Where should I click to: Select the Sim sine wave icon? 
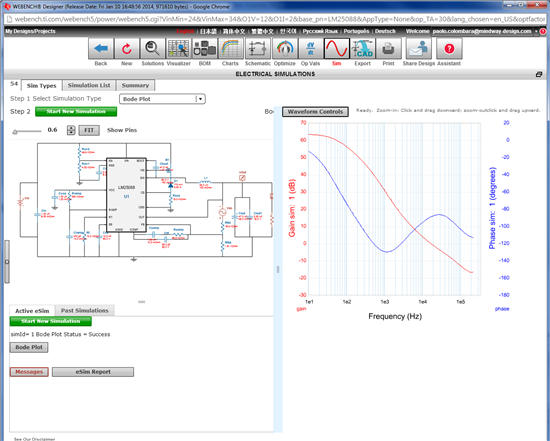click(x=336, y=49)
